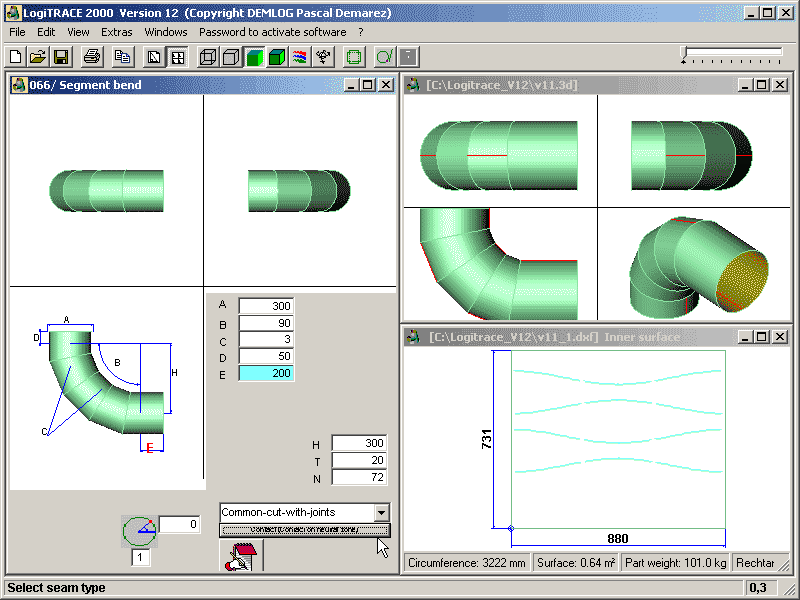Click LogiTRACE application title bar icon
This screenshot has height=600, width=800.
[13, 13]
